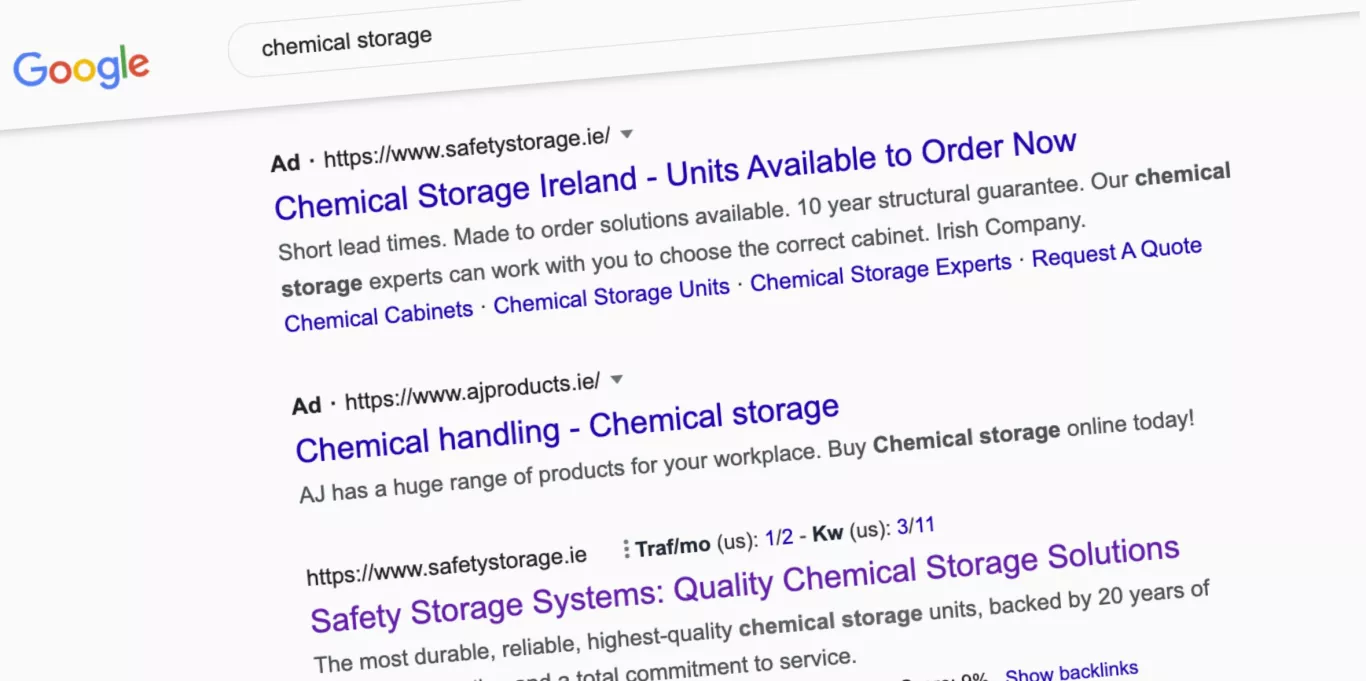Image resolution: width=1366 pixels, height=681 pixels.
Task: Click the Kw '3/11' value link
Action: pos(915,526)
